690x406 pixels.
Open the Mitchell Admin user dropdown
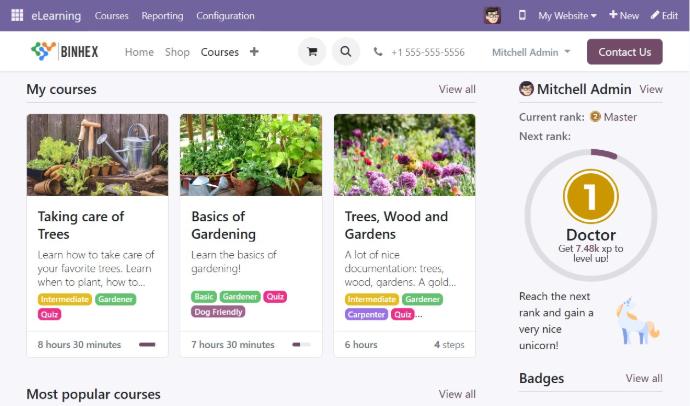pyautogui.click(x=531, y=52)
